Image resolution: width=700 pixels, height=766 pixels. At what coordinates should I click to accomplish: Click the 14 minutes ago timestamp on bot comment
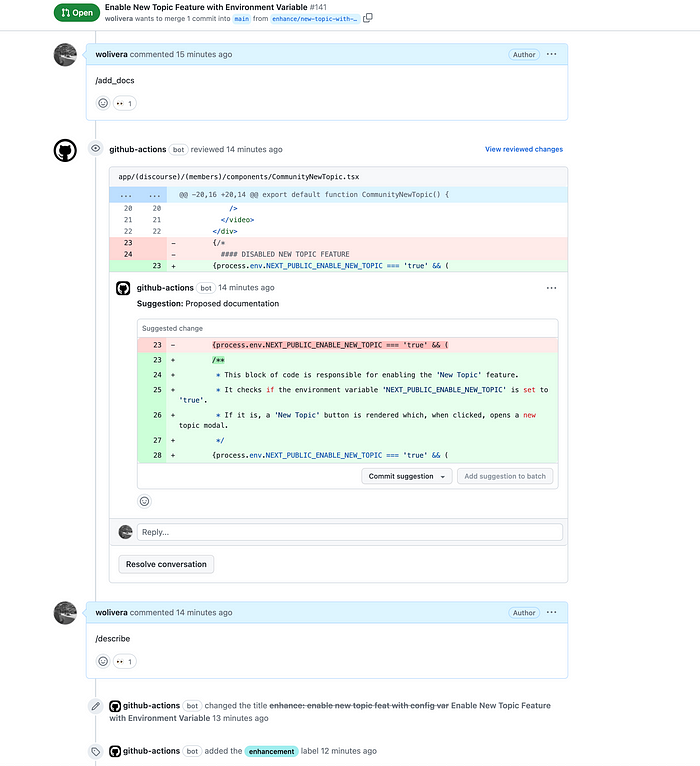(x=246, y=288)
